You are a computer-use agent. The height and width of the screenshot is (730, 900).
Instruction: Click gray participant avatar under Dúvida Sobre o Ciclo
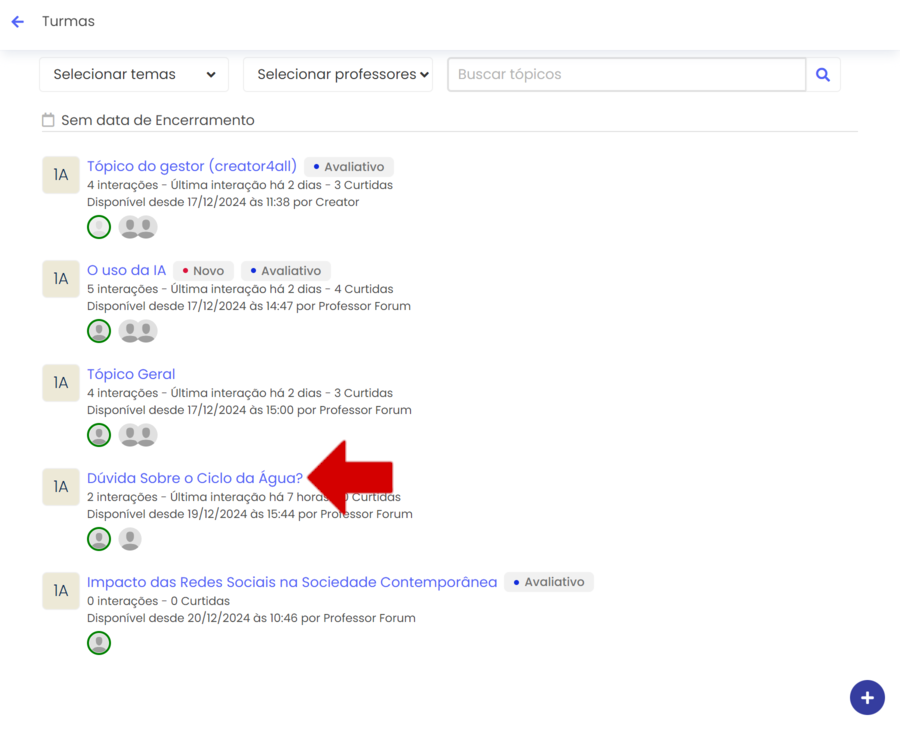130,539
